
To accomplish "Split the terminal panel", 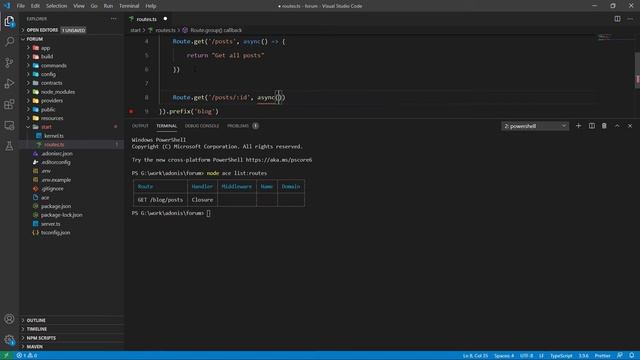I will (591, 126).
